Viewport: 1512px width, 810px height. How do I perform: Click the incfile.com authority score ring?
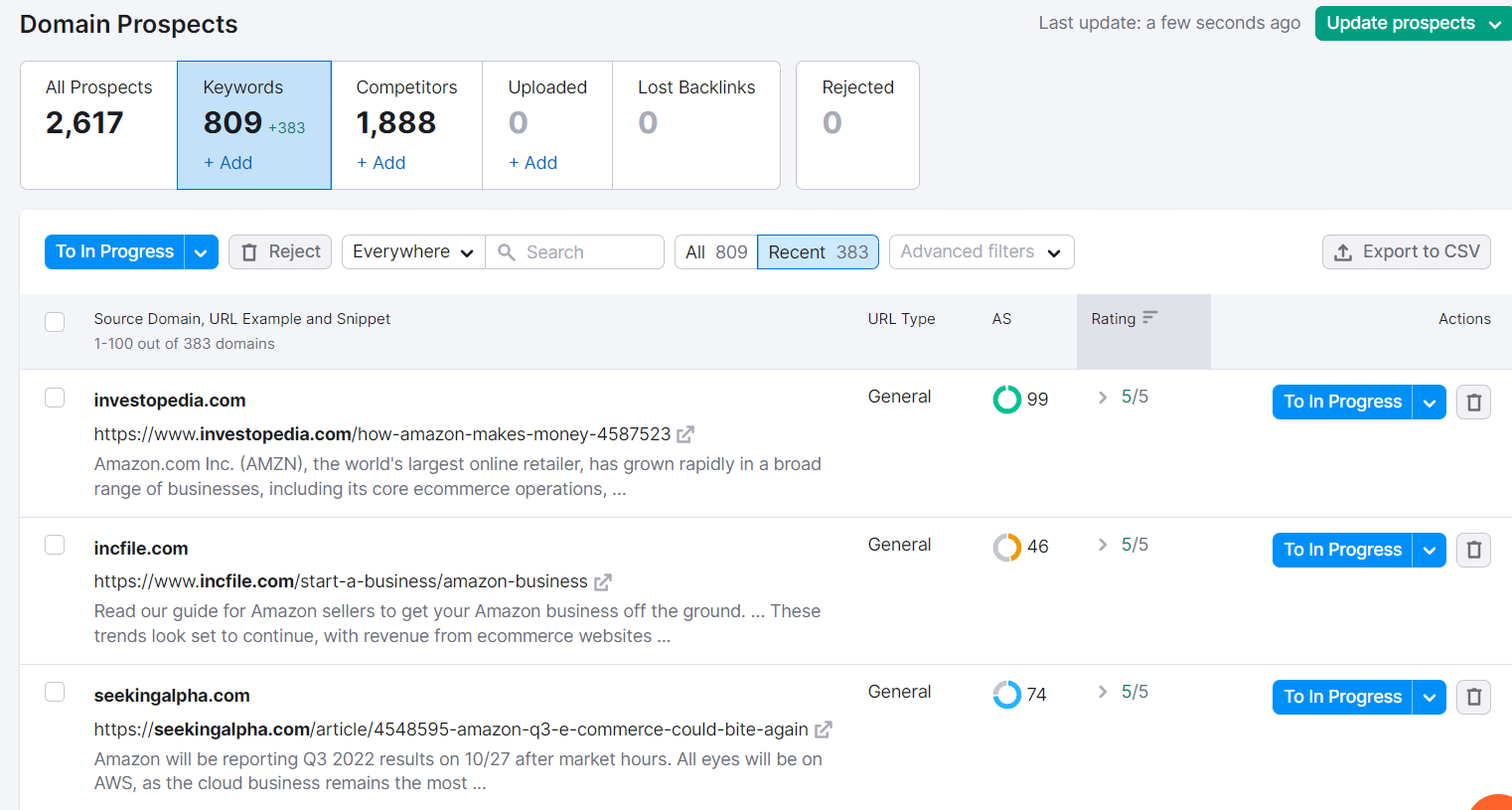point(1007,547)
